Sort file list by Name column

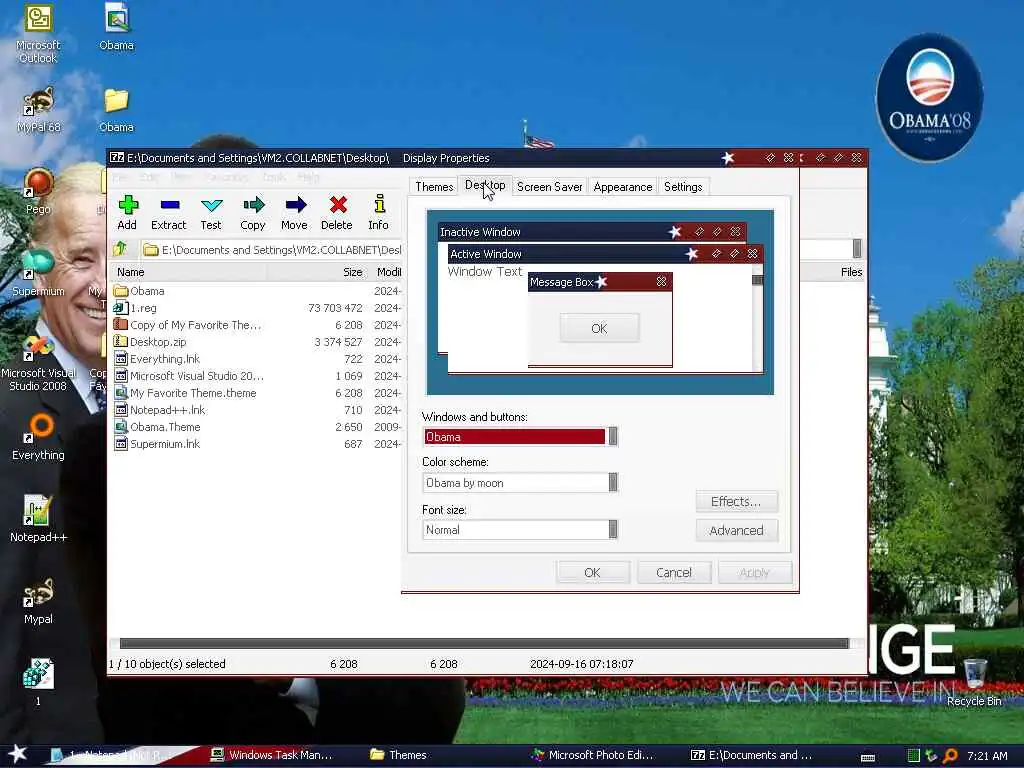pyautogui.click(x=189, y=272)
